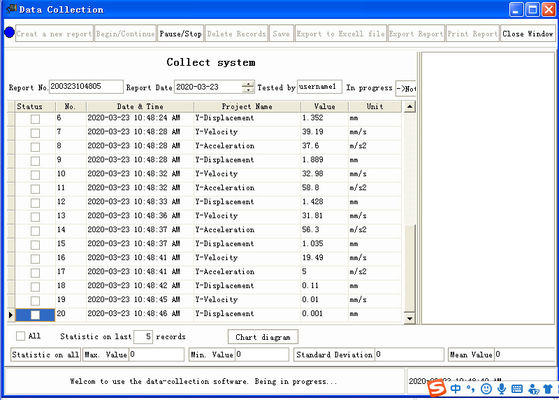Screen dimensions: 559x400
Task: Click the punctuation mode icon
Action: [x=471, y=389]
